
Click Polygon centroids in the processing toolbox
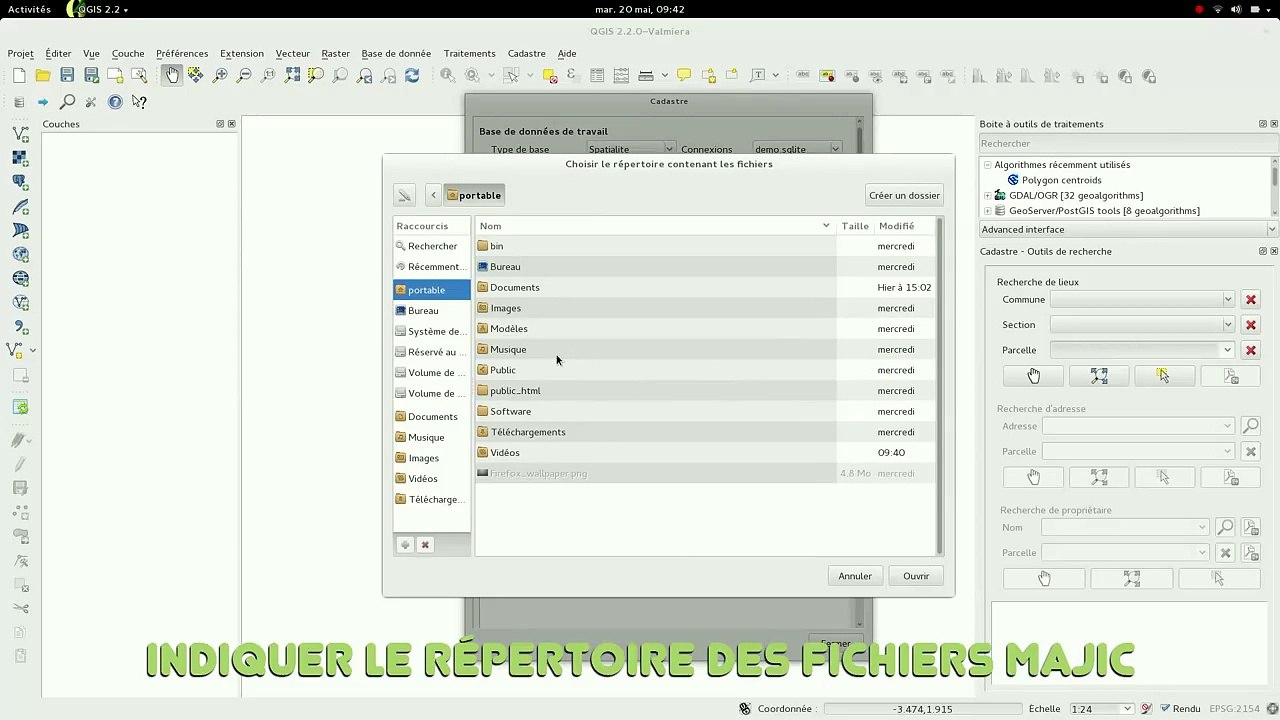pos(1061,180)
